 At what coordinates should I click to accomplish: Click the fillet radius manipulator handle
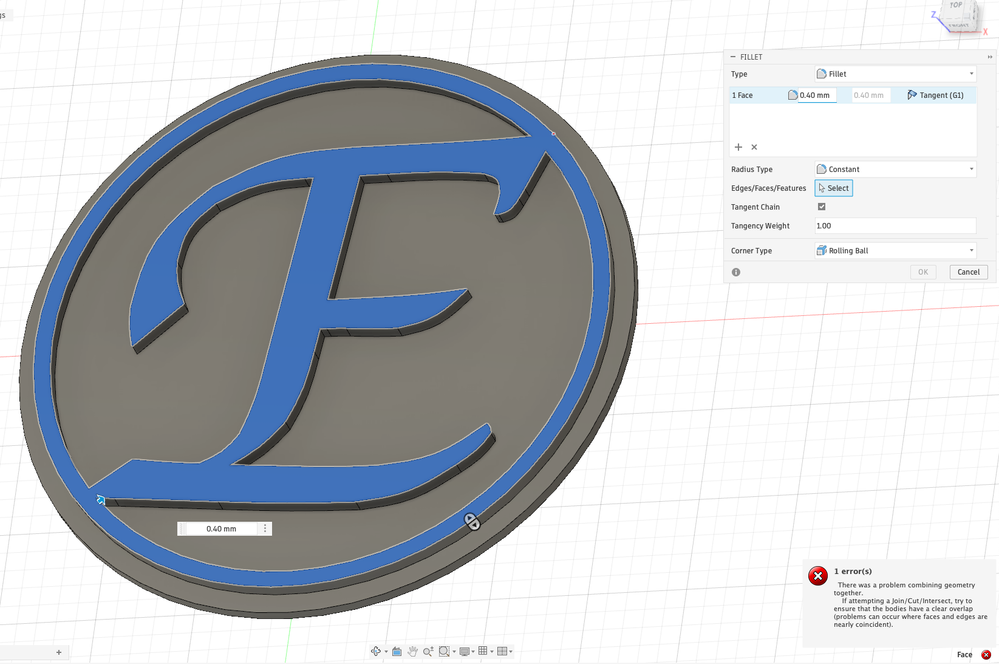coord(472,522)
